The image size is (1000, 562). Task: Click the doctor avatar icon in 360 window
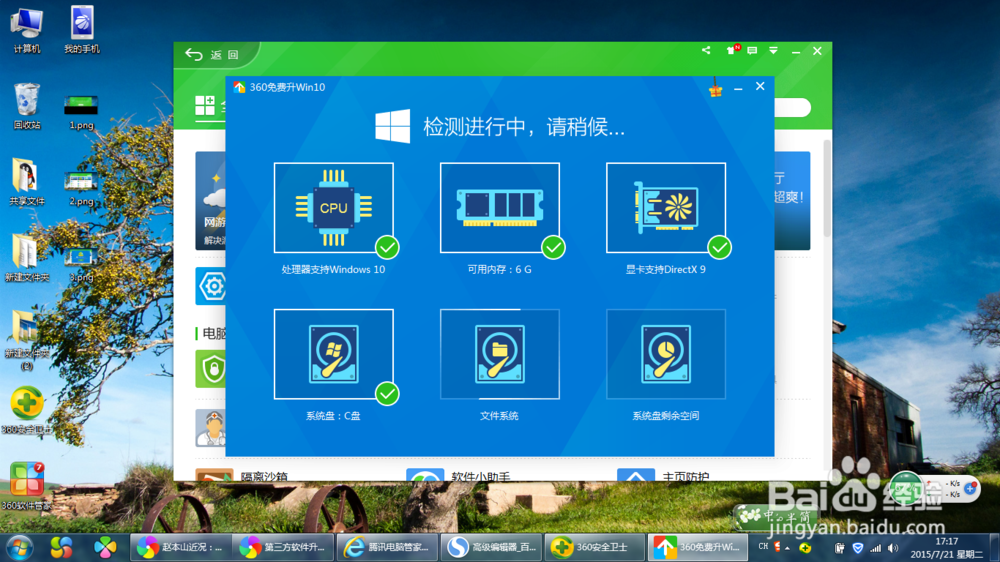tap(210, 427)
